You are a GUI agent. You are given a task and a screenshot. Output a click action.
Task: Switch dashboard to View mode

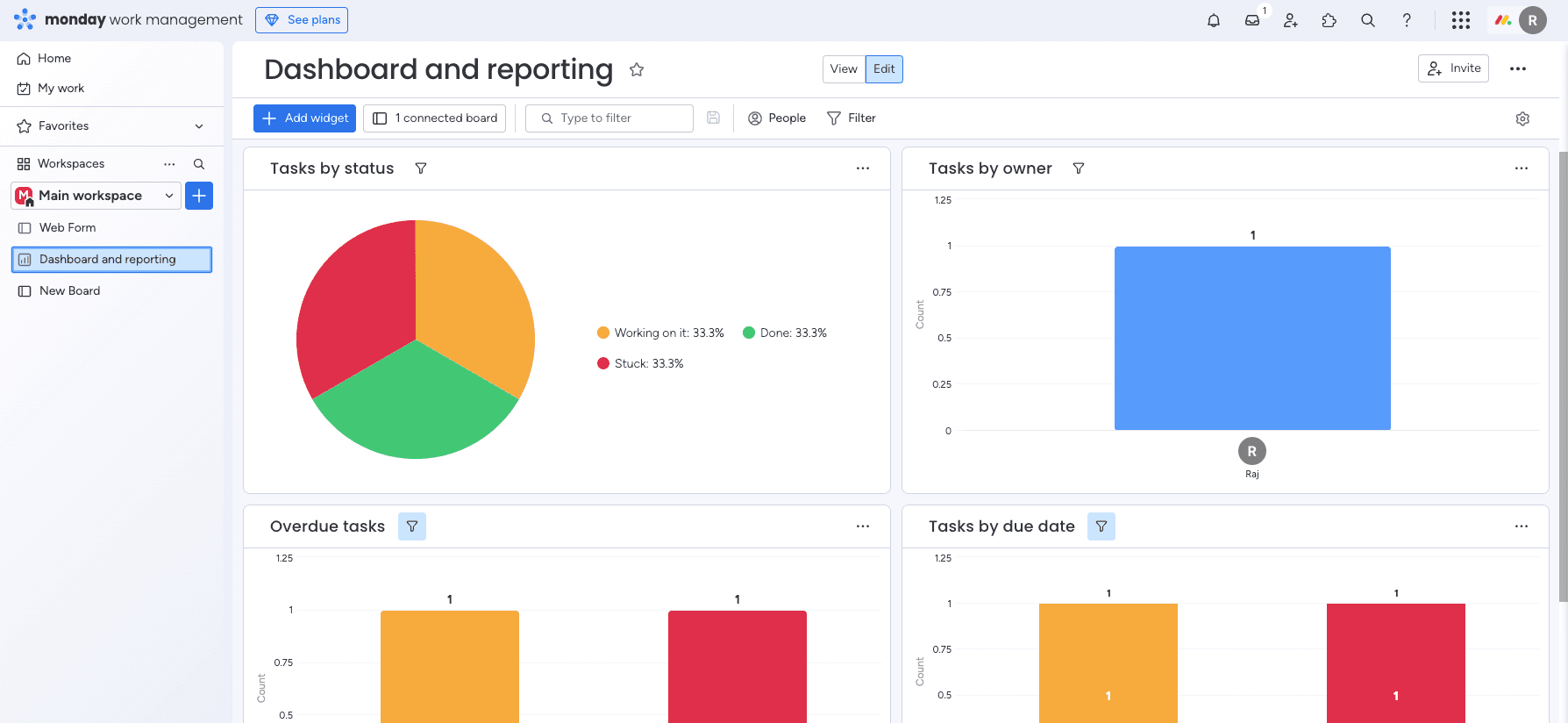pos(844,69)
